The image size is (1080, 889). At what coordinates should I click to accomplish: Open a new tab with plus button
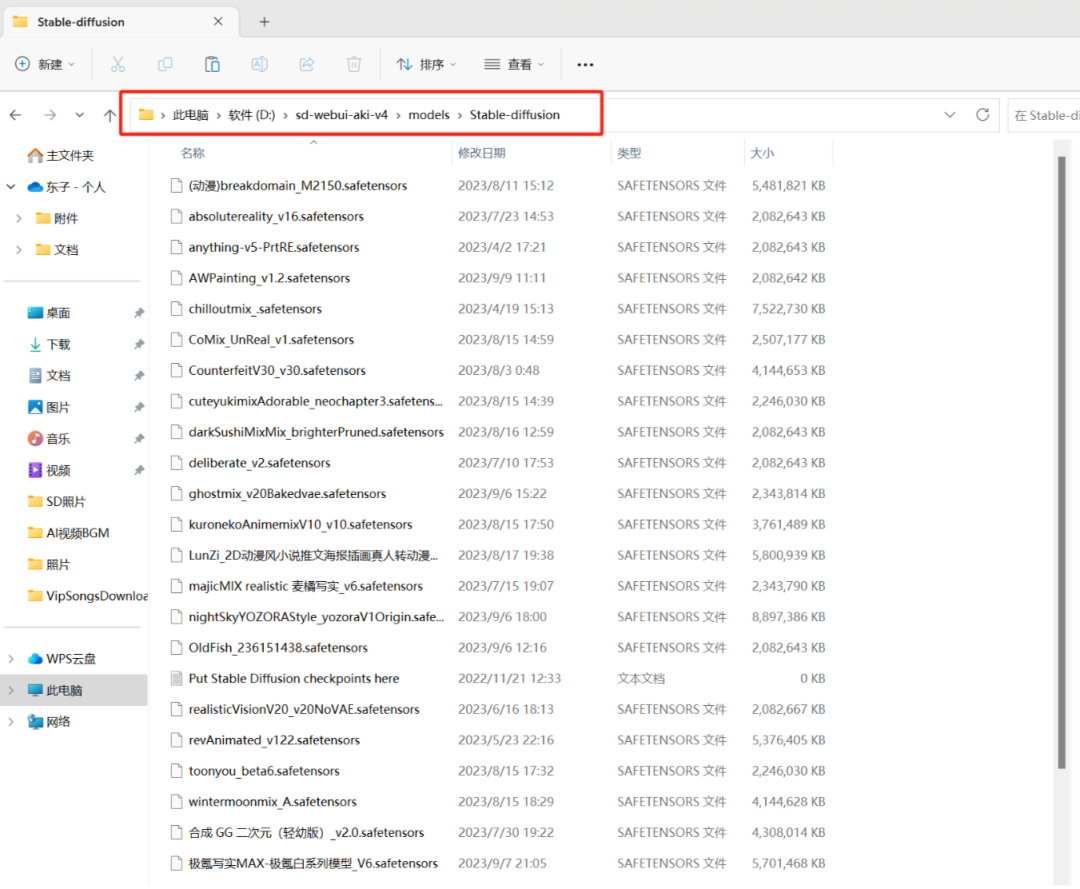click(x=264, y=22)
